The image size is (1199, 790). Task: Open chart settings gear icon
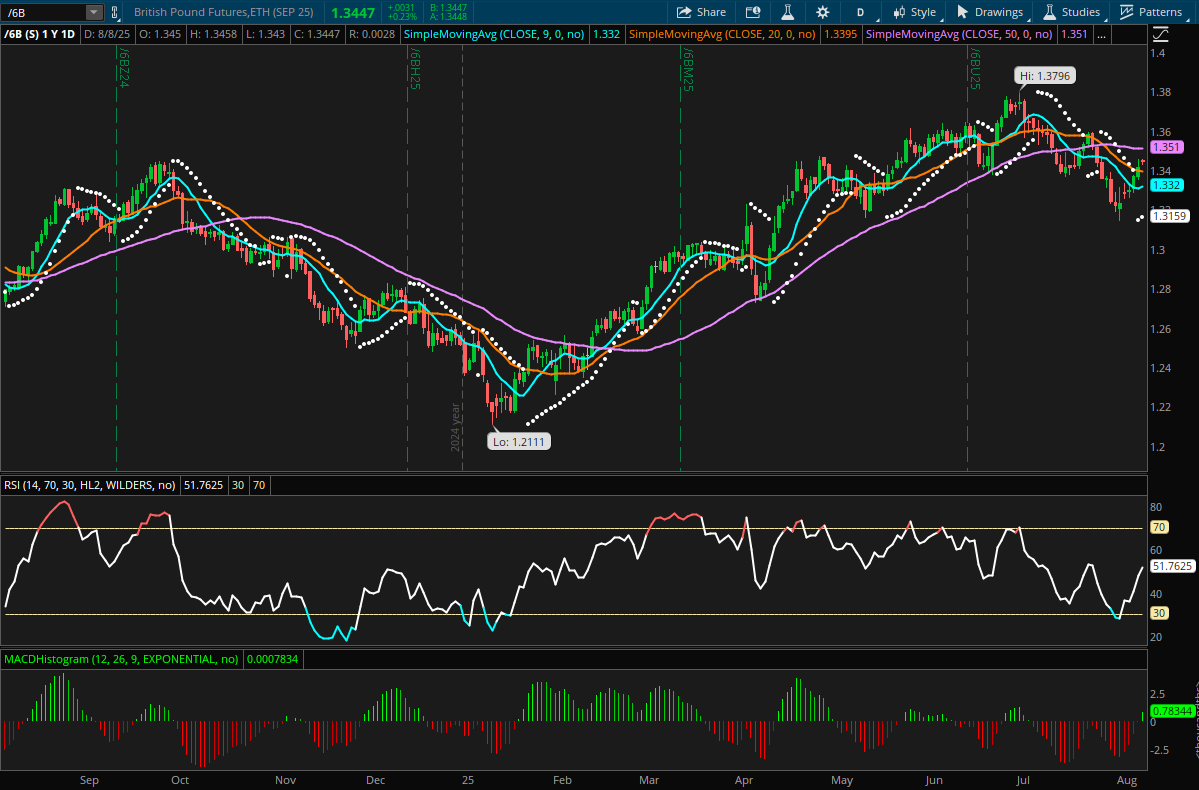coord(823,12)
